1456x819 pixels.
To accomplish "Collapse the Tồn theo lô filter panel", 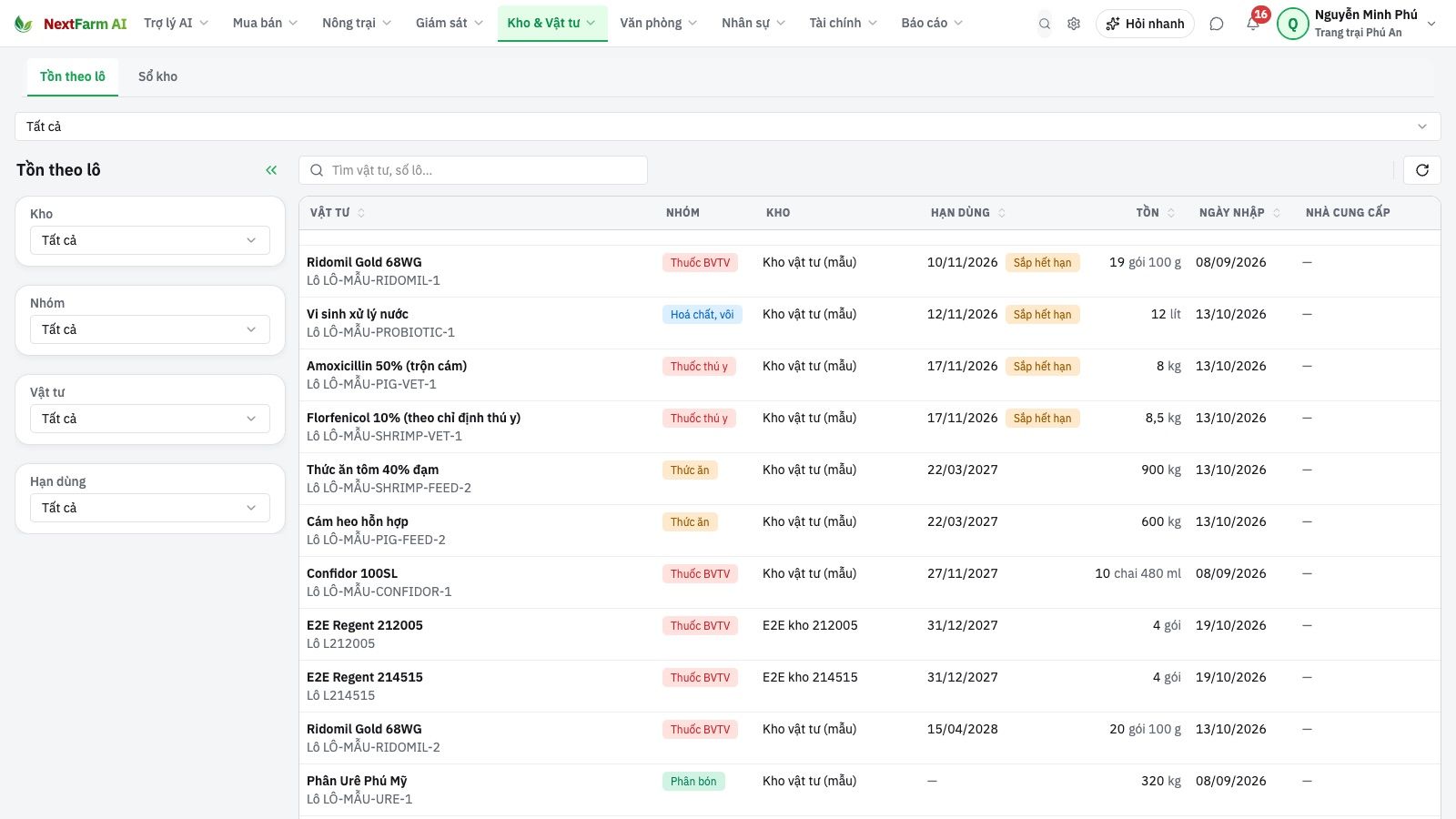I will coord(271,170).
